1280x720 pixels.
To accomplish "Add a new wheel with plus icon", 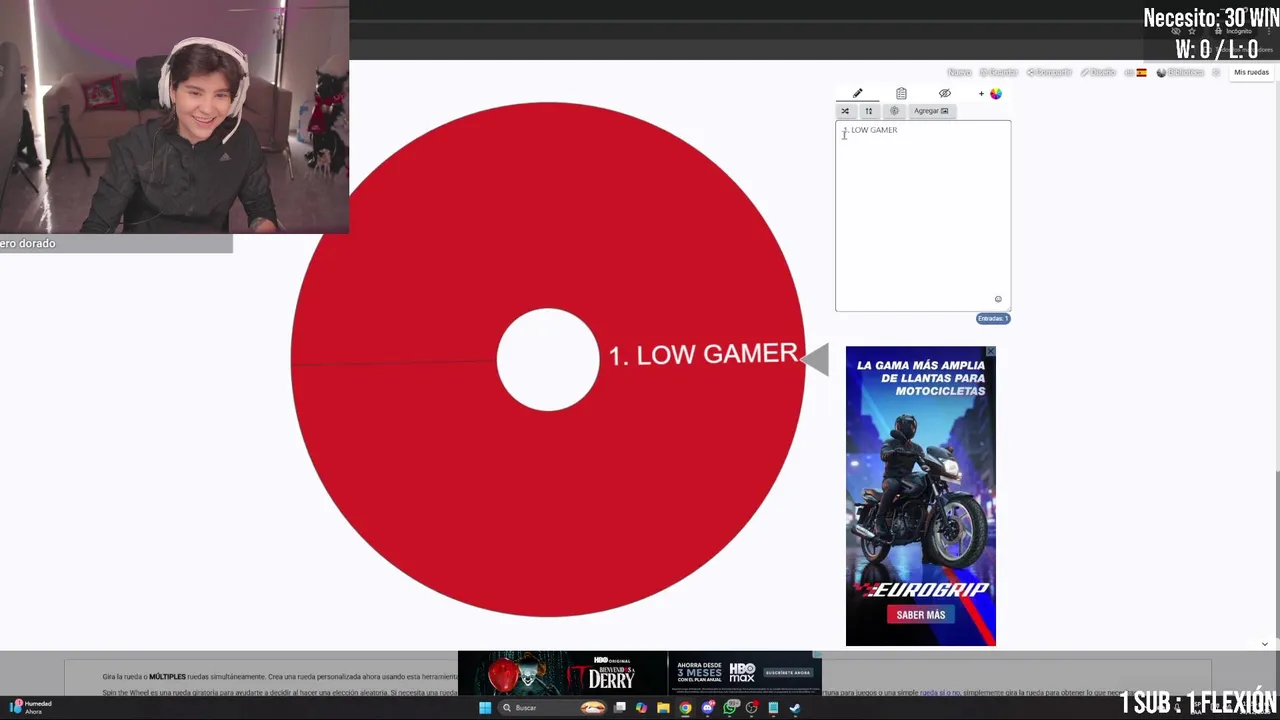I will [x=981, y=94].
